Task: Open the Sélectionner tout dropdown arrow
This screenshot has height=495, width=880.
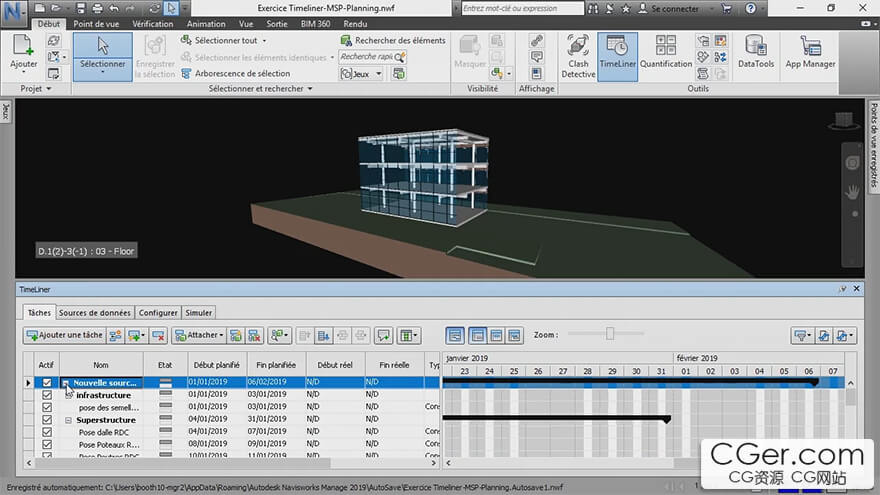Action: coord(264,41)
